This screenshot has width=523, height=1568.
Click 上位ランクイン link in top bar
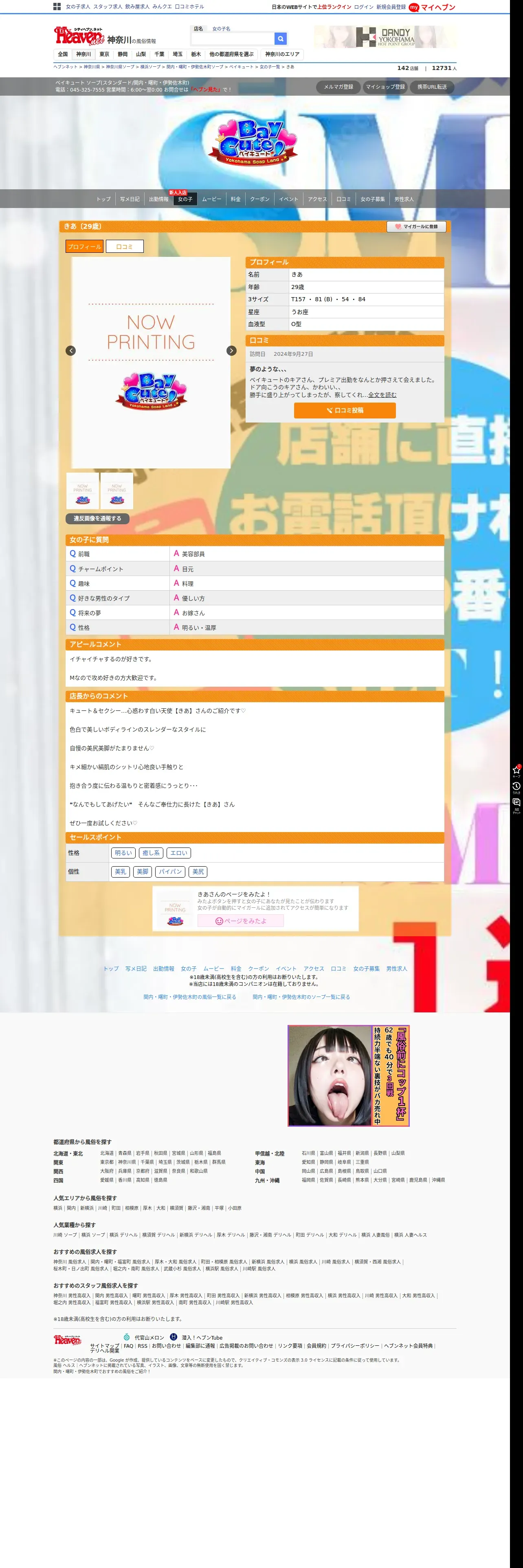[334, 7]
